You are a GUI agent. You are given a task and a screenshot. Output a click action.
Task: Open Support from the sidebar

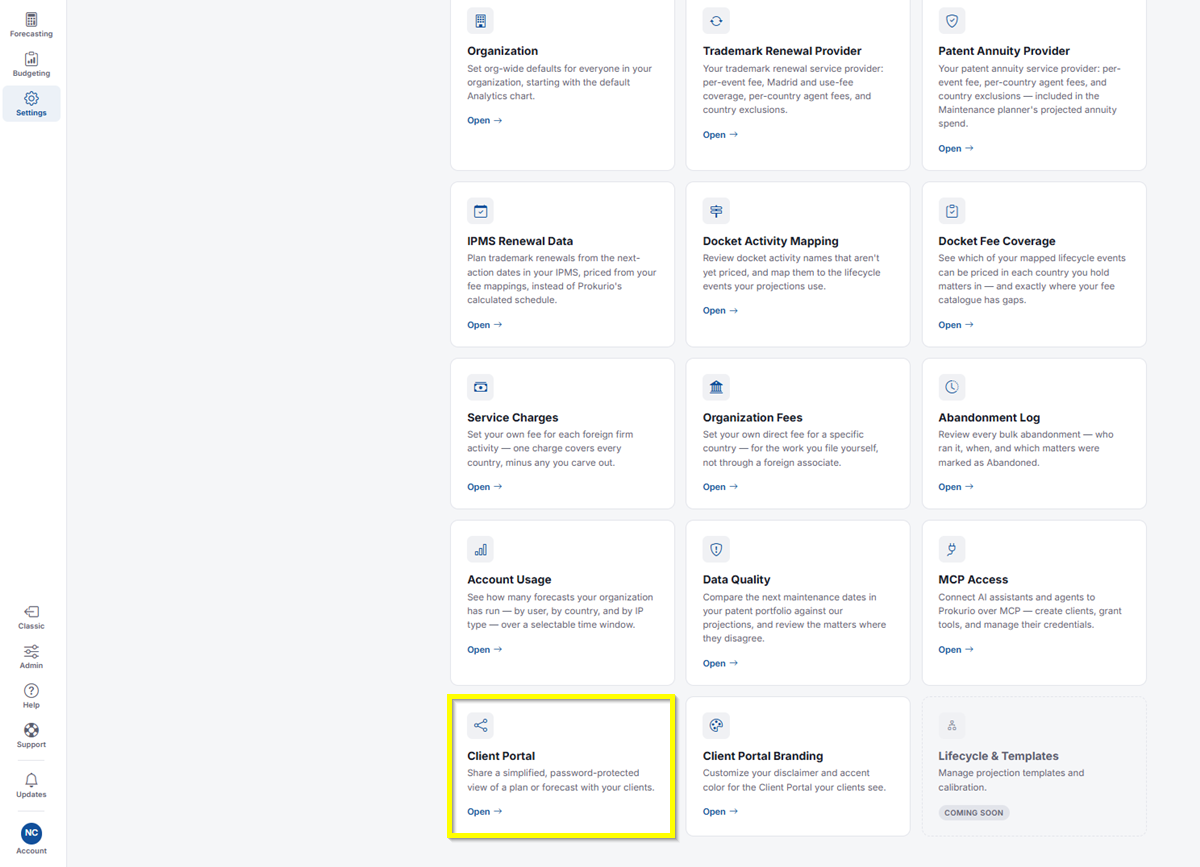coord(31,736)
